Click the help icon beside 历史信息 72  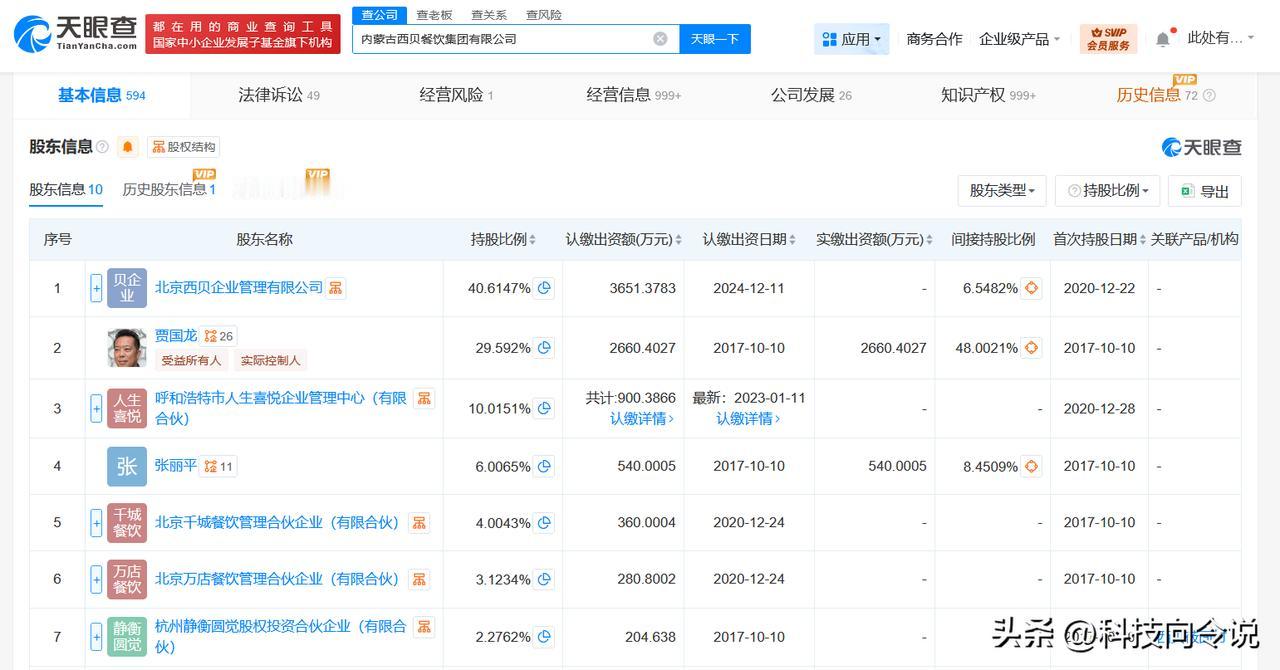pyautogui.click(x=1209, y=96)
